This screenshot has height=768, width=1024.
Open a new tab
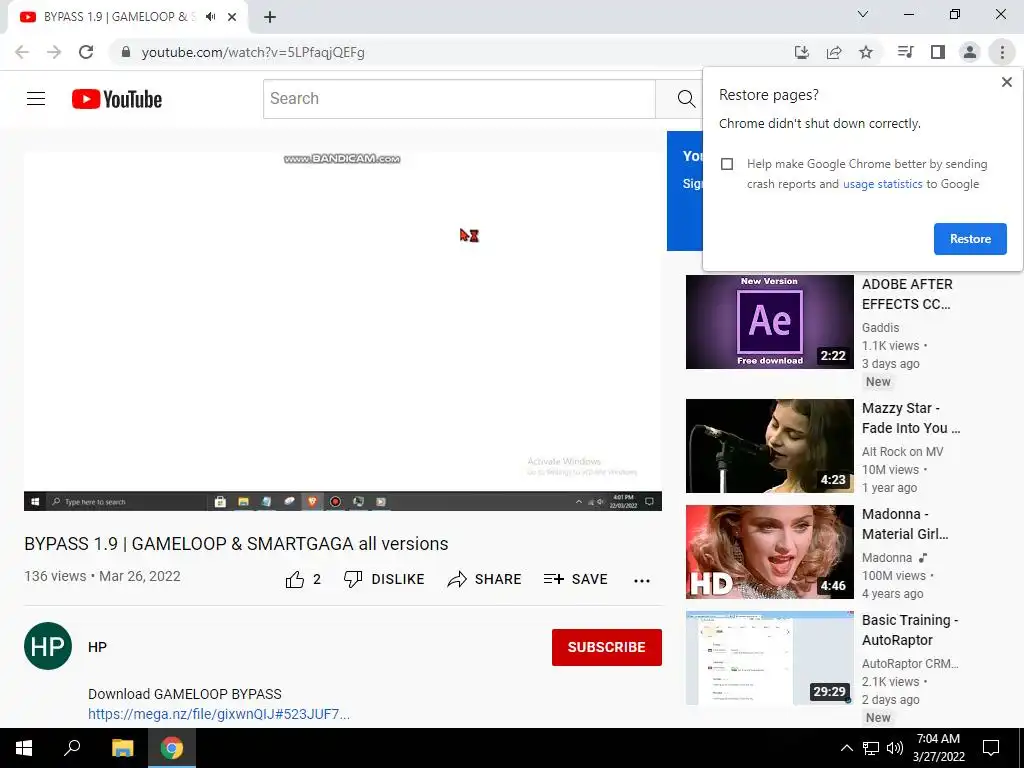coord(270,17)
